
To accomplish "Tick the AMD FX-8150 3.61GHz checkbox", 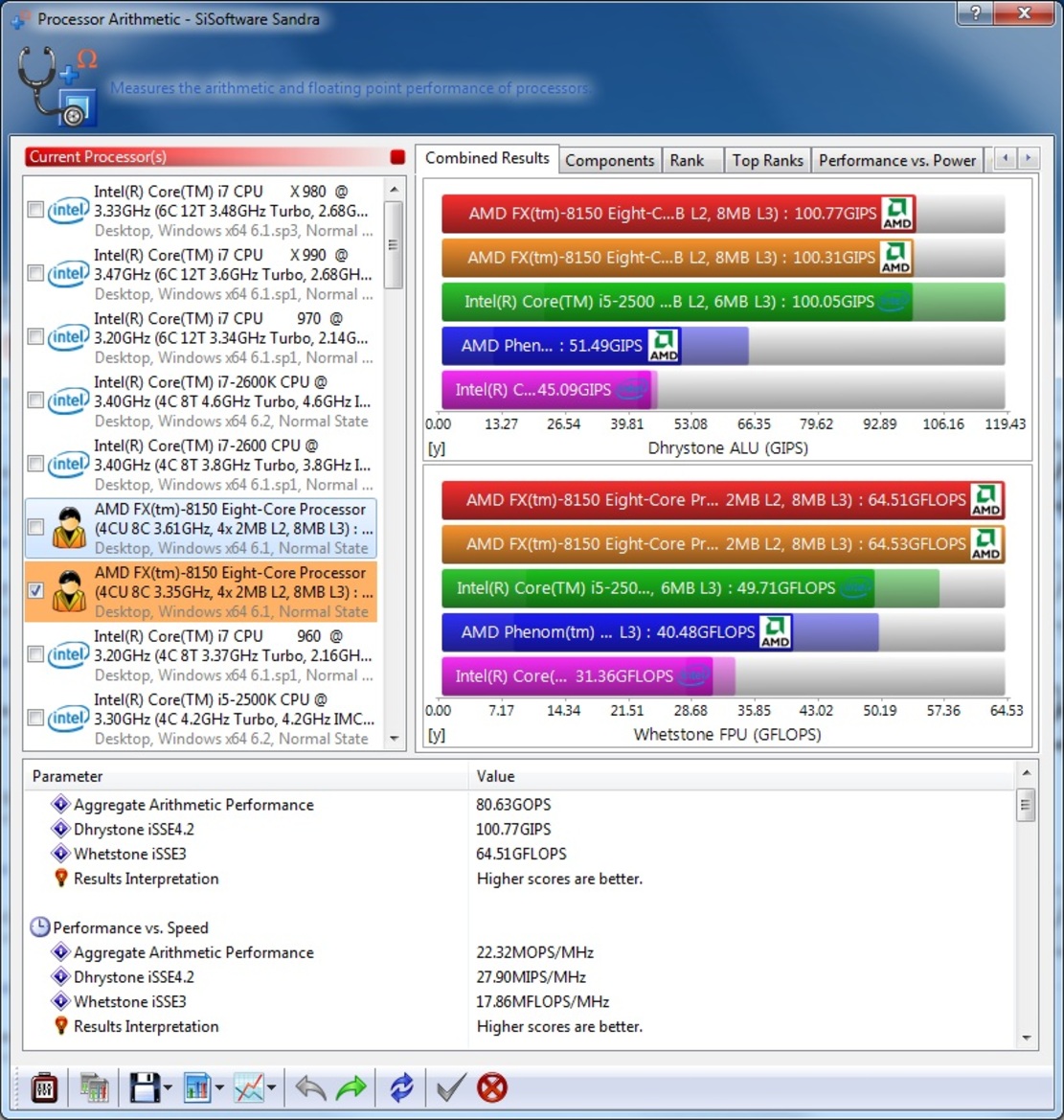I will (35, 528).
